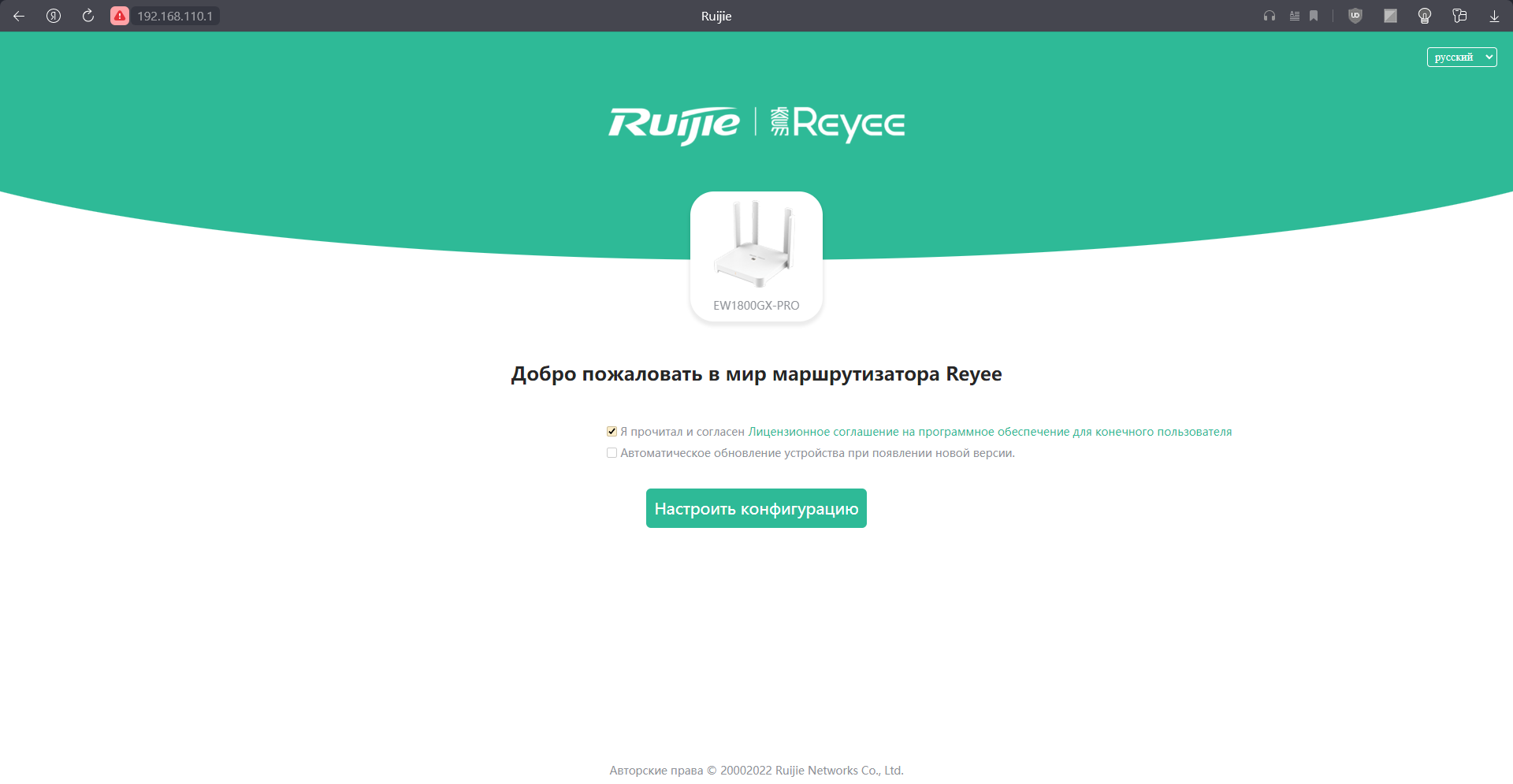Click the gray square extension icon

point(1390,16)
